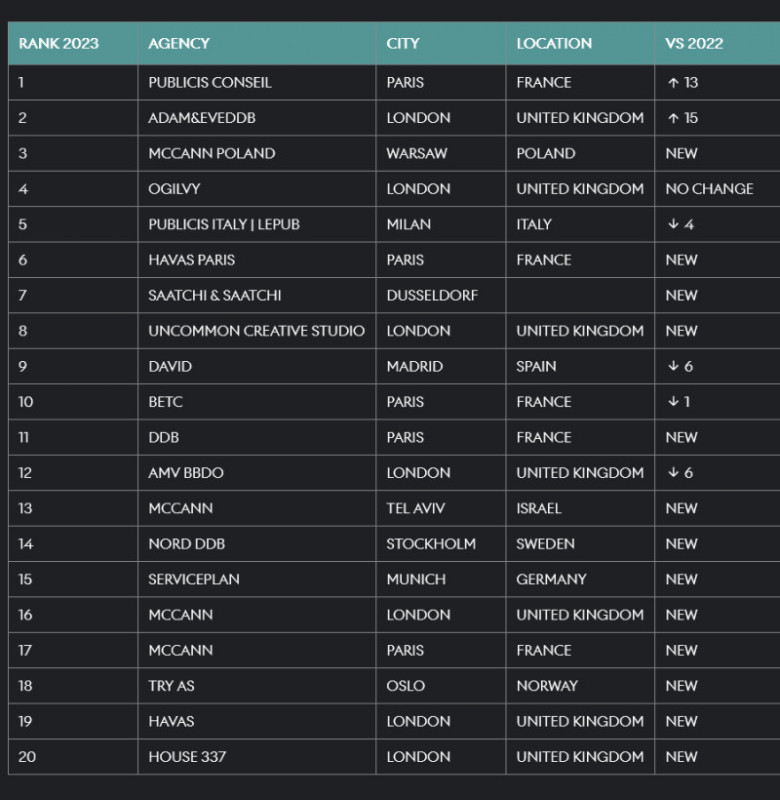Click the down arrow in the BETC row
This screenshot has width=780, height=800.
673,402
